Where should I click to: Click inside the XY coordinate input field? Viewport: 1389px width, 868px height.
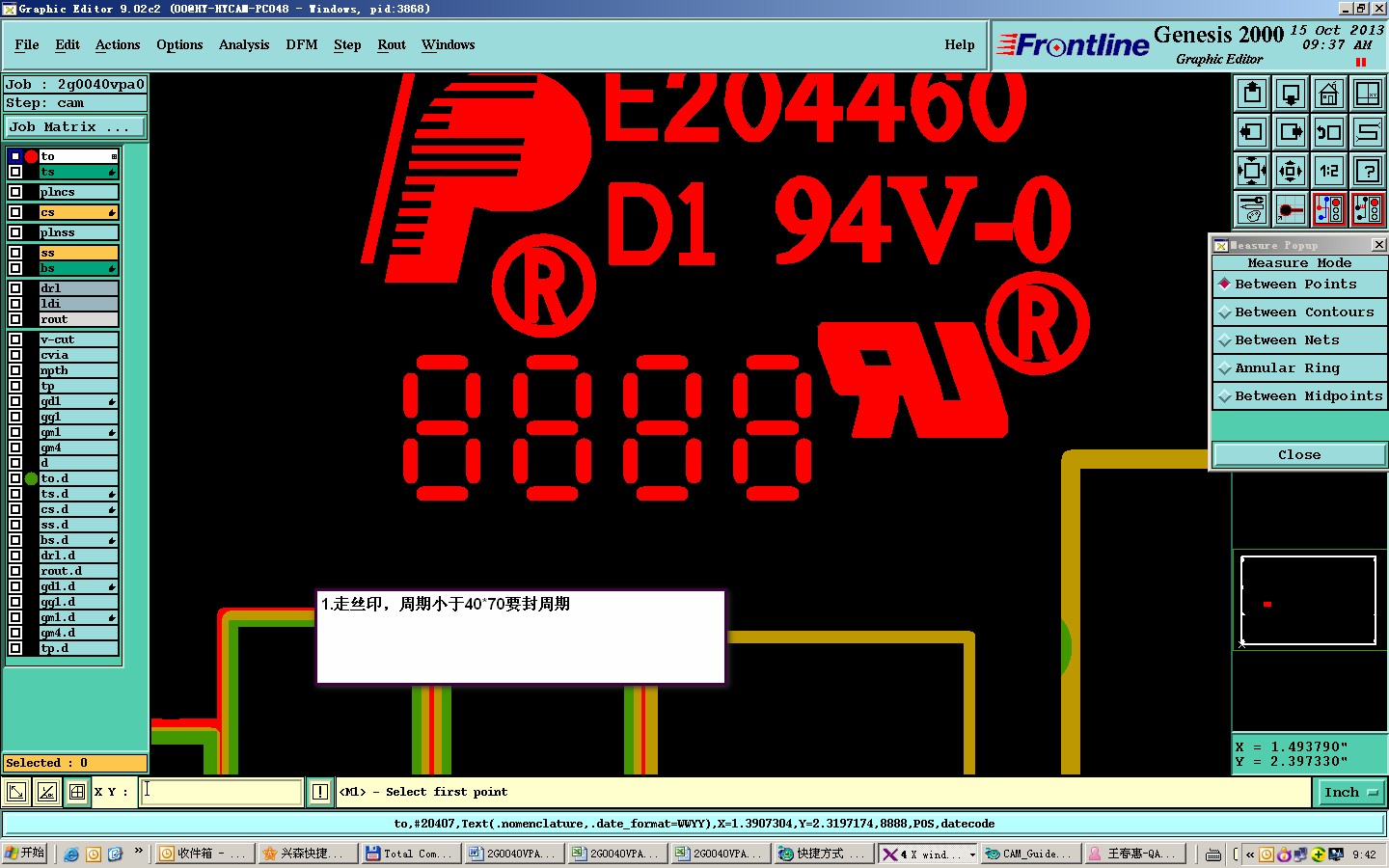(221, 792)
